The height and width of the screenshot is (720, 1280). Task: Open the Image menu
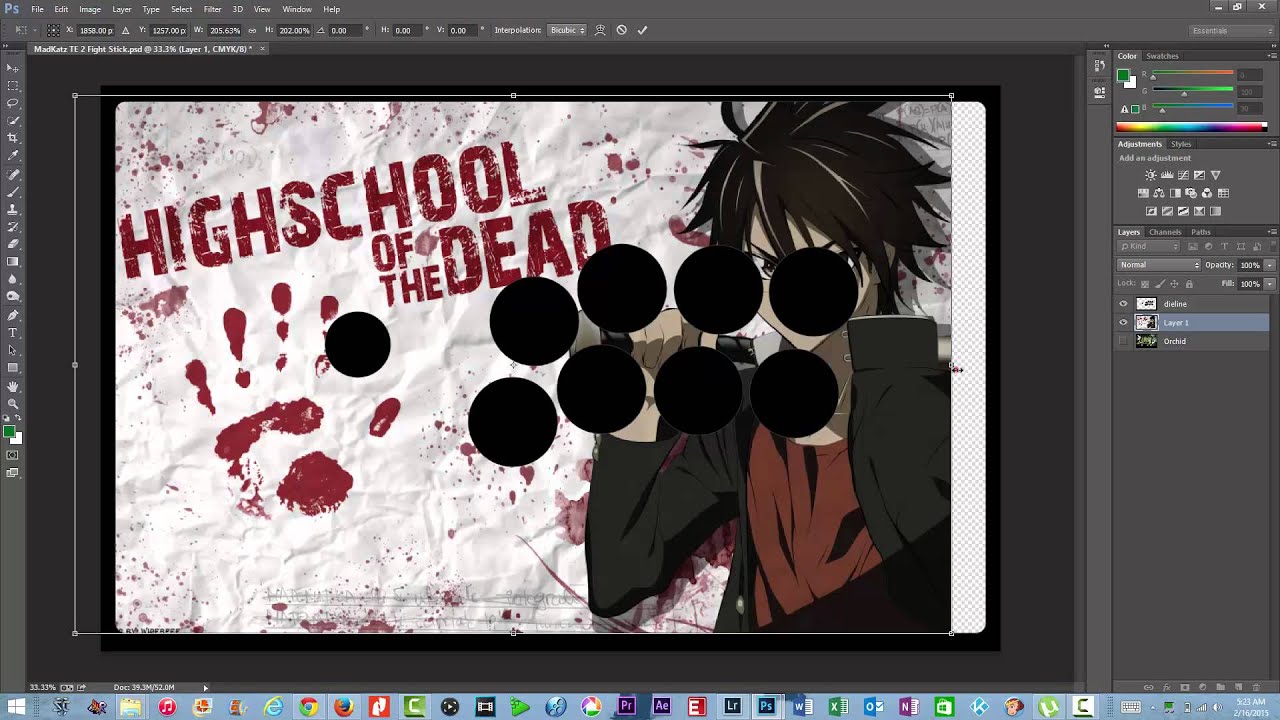coord(90,9)
